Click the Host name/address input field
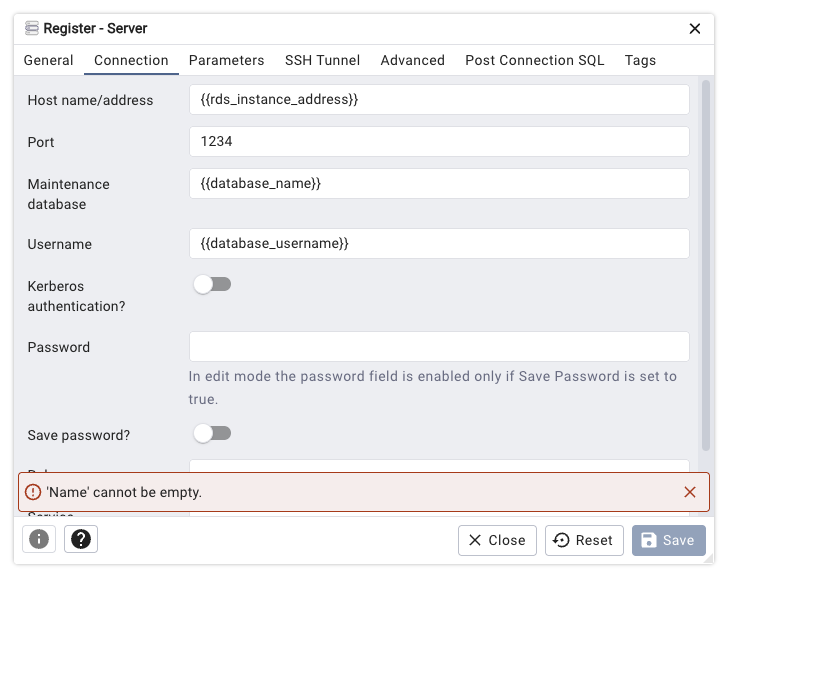Viewport: 820px width, 691px height. [439, 100]
